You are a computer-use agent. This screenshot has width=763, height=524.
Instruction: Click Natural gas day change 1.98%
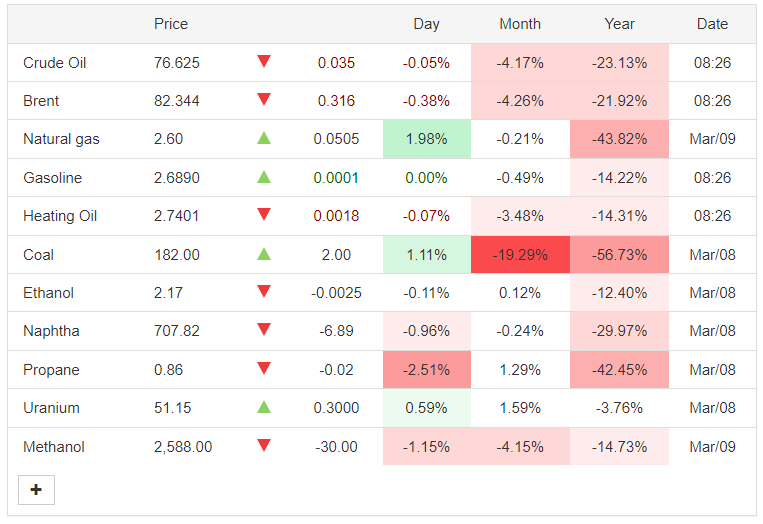426,139
